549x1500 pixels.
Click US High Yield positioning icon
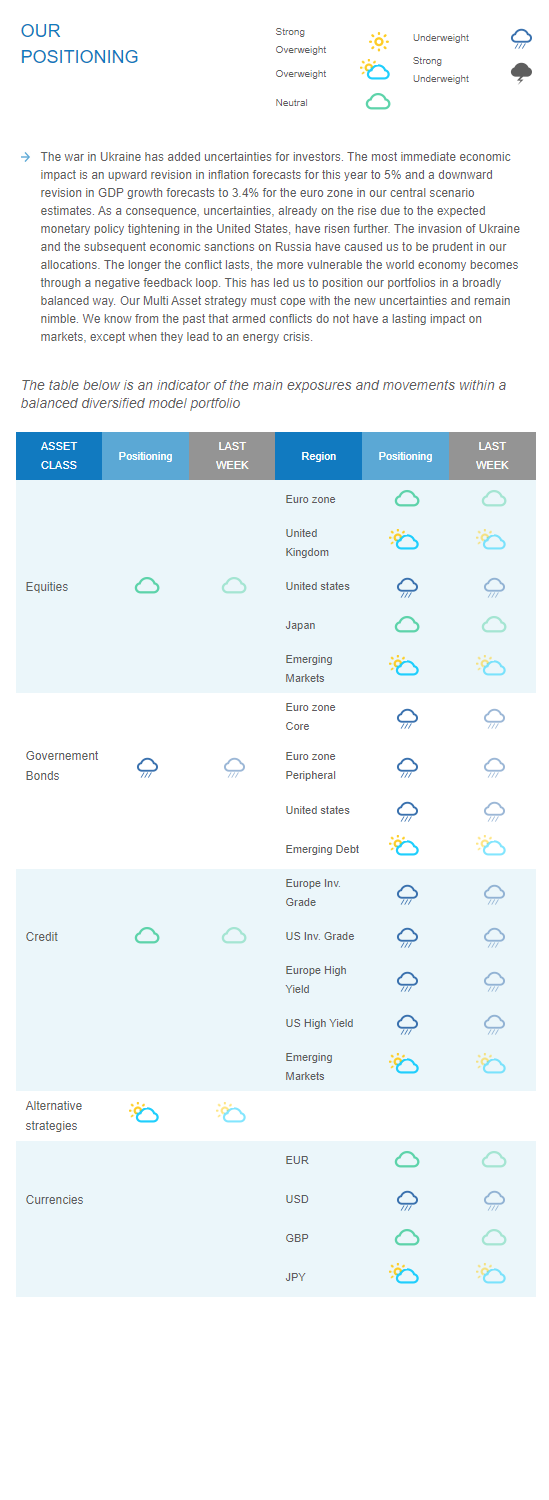(407, 1024)
